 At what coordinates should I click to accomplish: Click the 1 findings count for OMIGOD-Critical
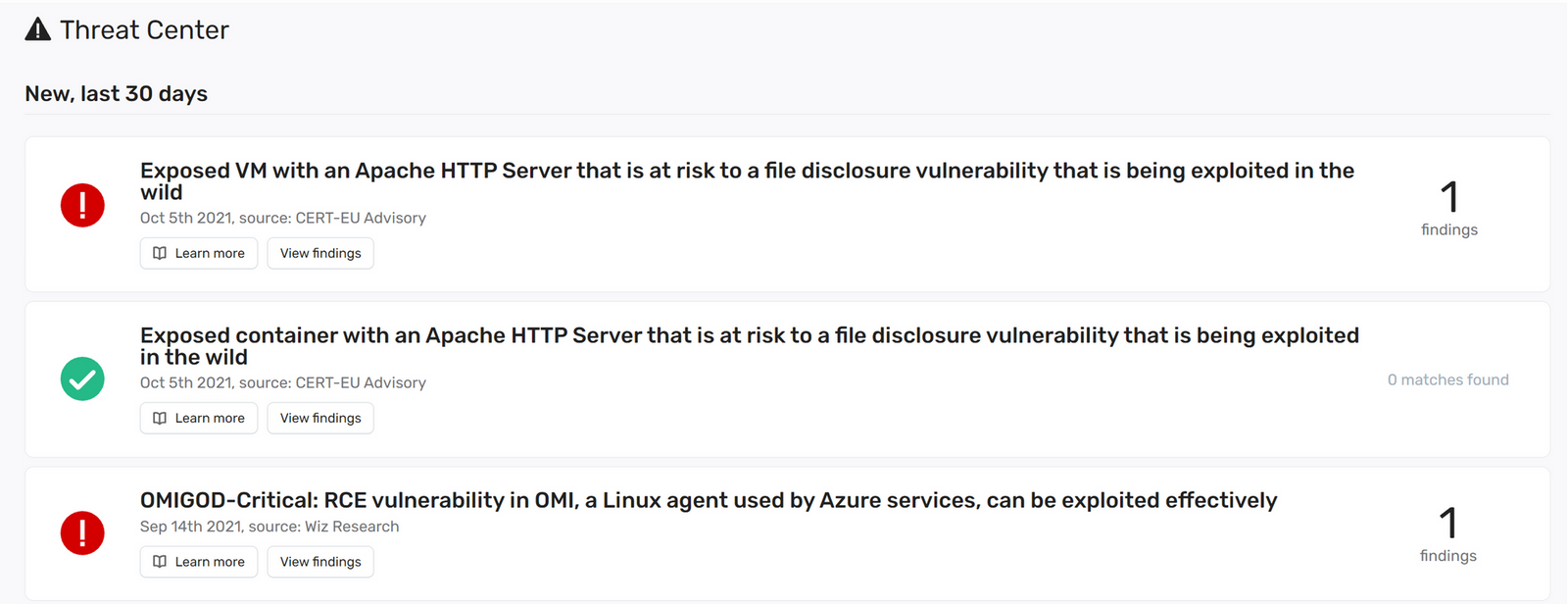coord(1448,534)
